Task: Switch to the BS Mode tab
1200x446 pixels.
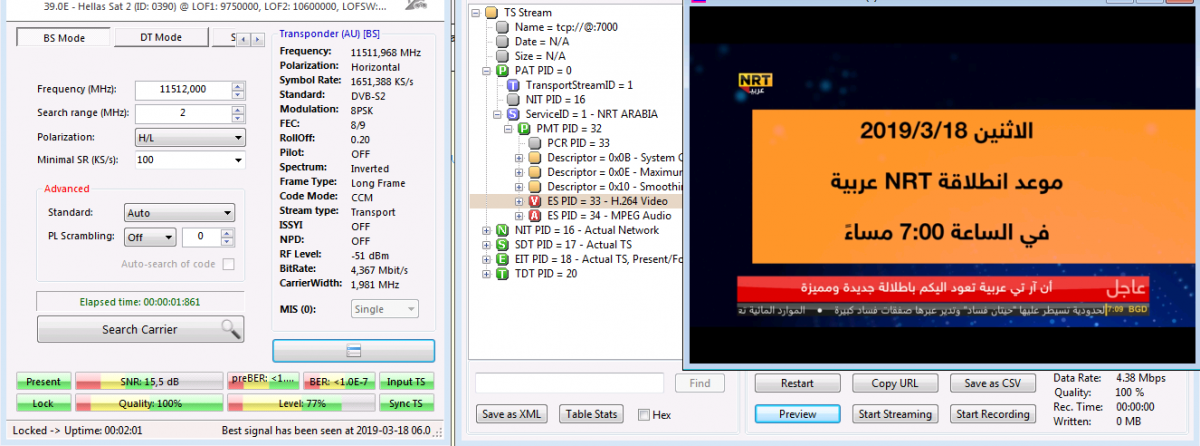Action: [x=64, y=38]
